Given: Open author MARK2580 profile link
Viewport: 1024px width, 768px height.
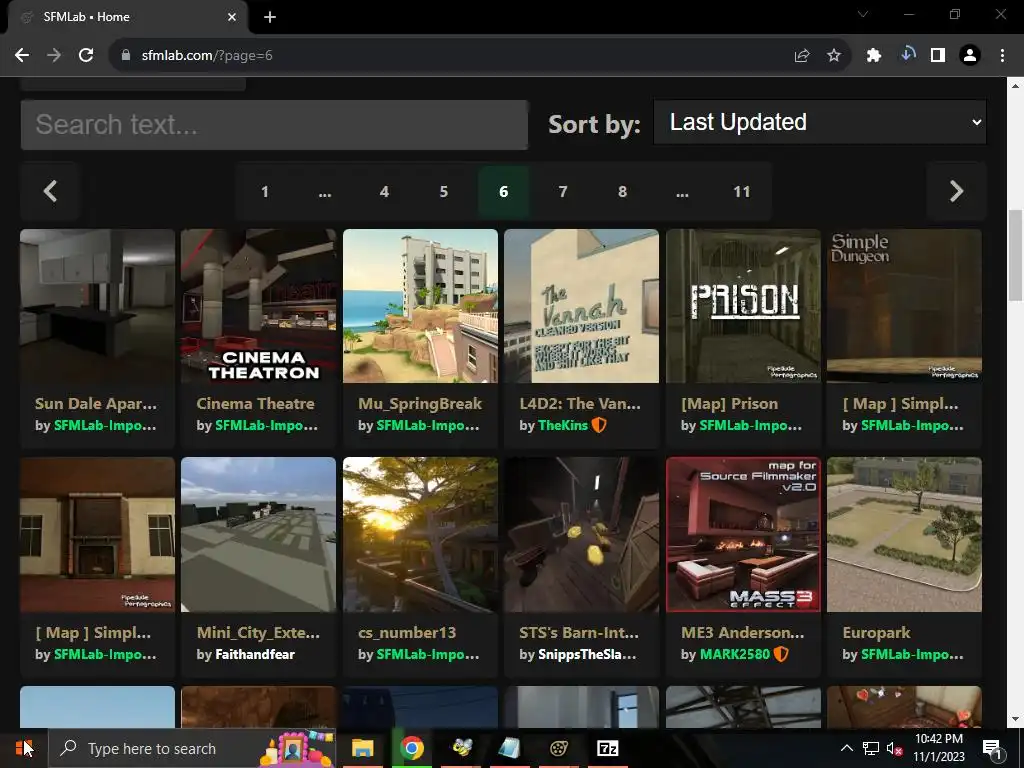Looking at the screenshot, I should tap(735, 654).
